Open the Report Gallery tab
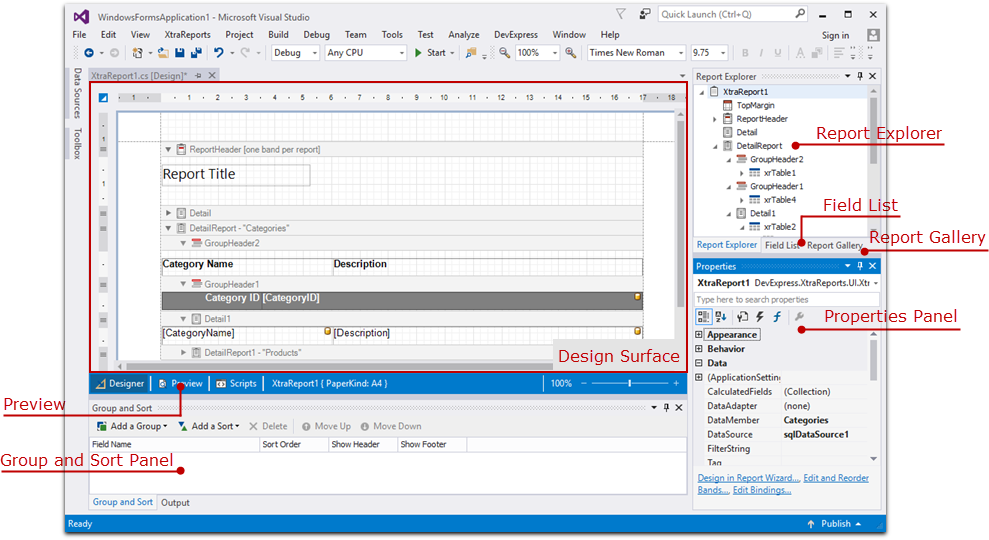 [834, 245]
